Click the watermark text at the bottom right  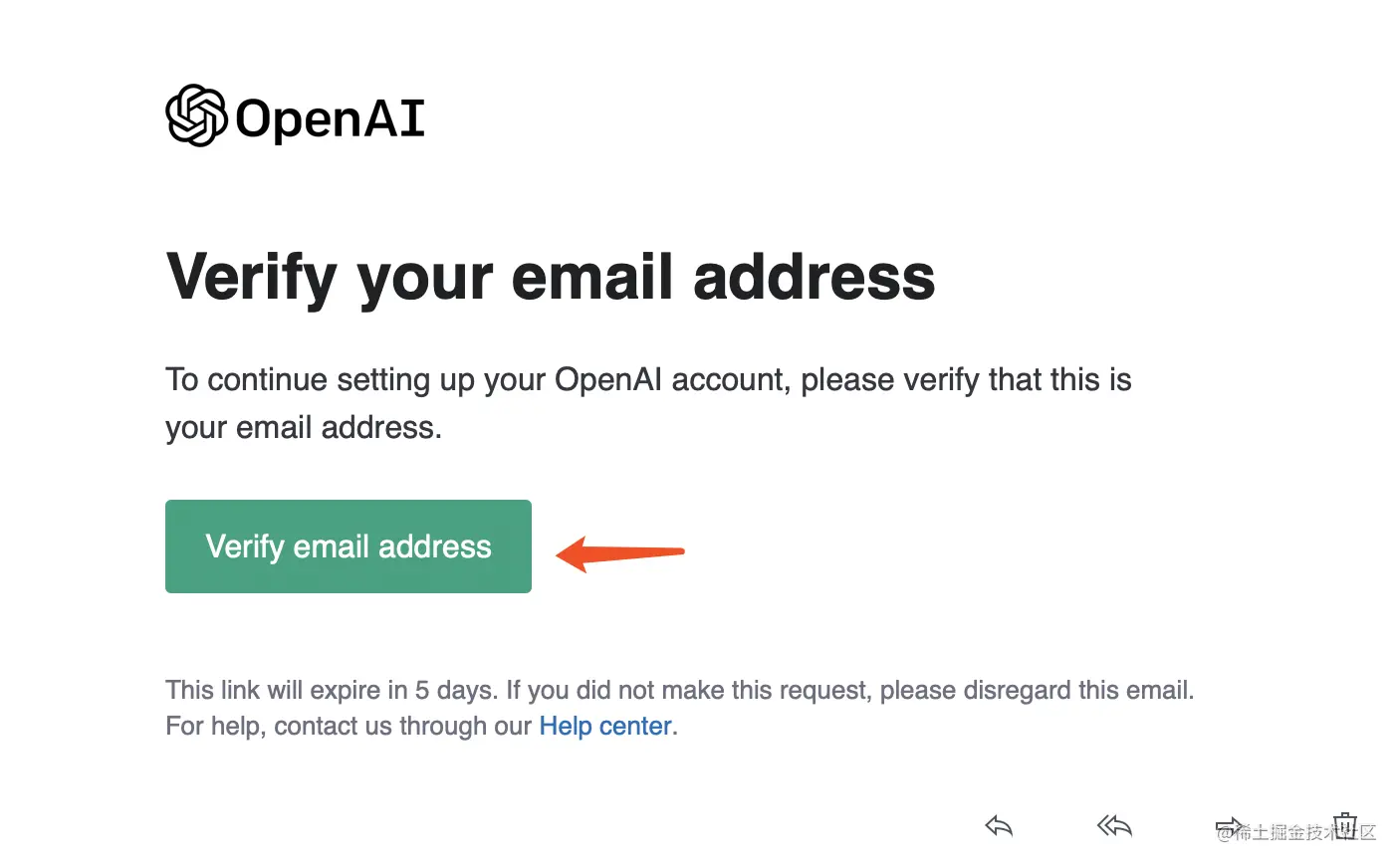(x=1295, y=833)
